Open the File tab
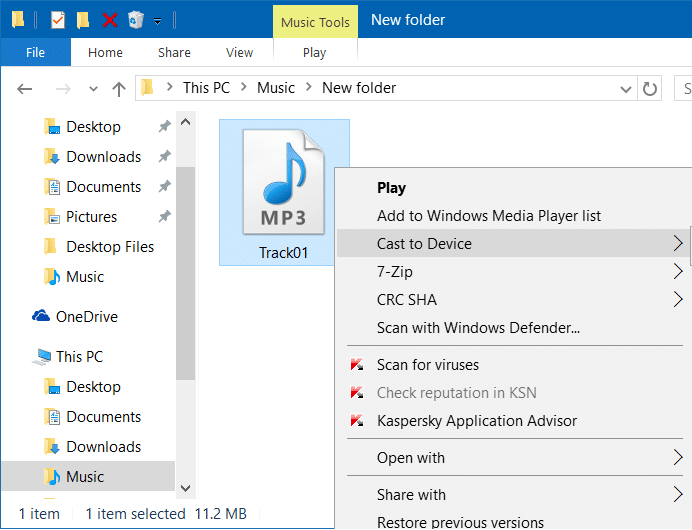692x530 pixels. point(35,53)
